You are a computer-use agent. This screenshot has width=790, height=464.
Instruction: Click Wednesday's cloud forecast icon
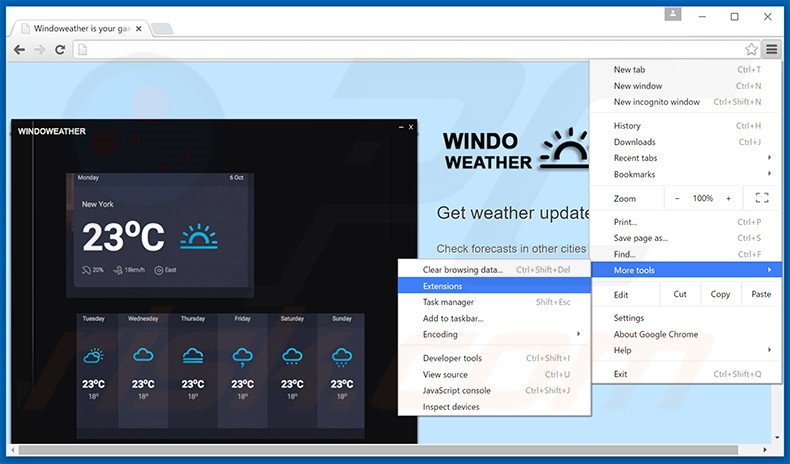tap(143, 356)
